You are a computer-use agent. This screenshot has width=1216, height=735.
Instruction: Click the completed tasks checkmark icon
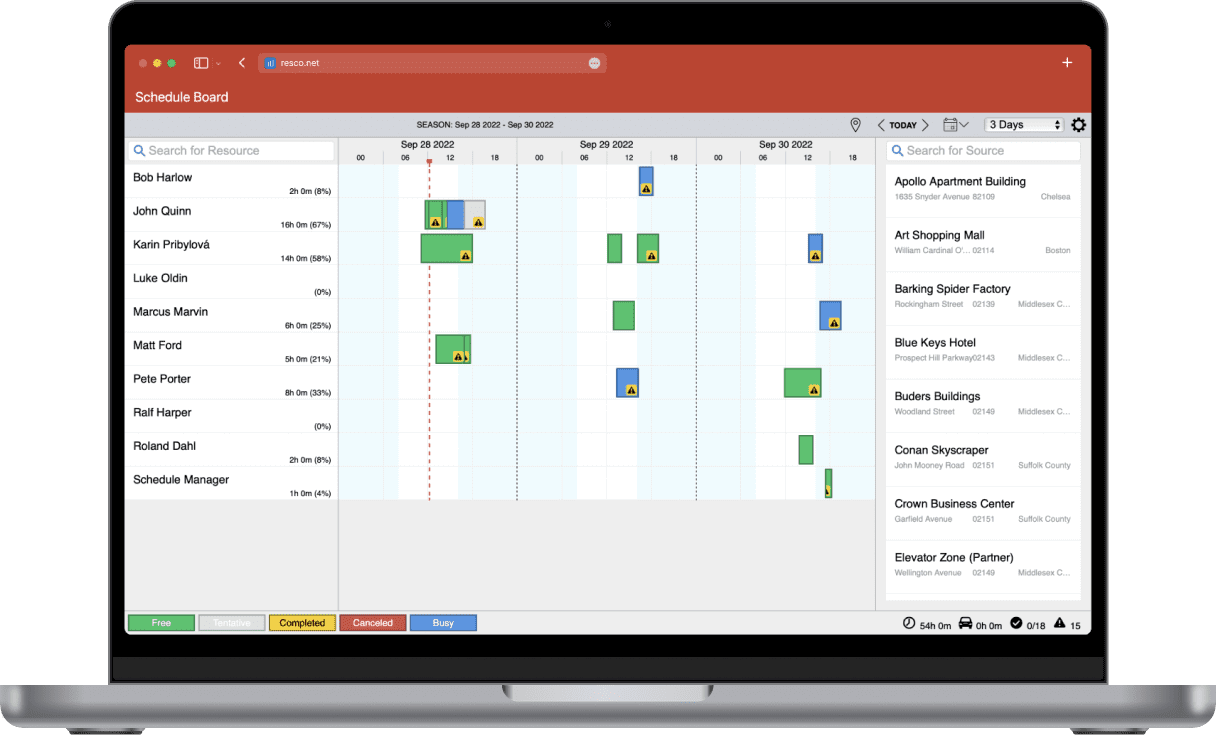click(1016, 623)
